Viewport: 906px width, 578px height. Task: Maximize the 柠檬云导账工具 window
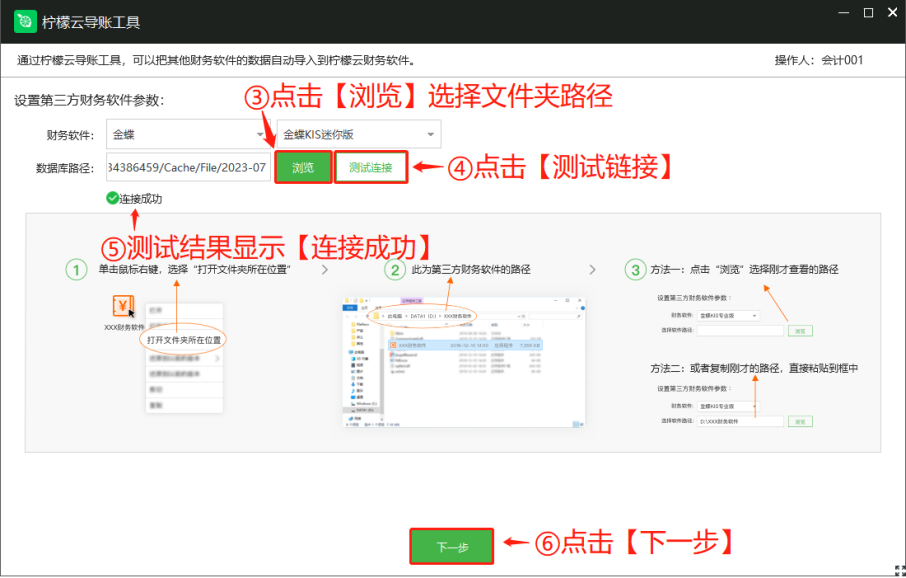(x=868, y=13)
